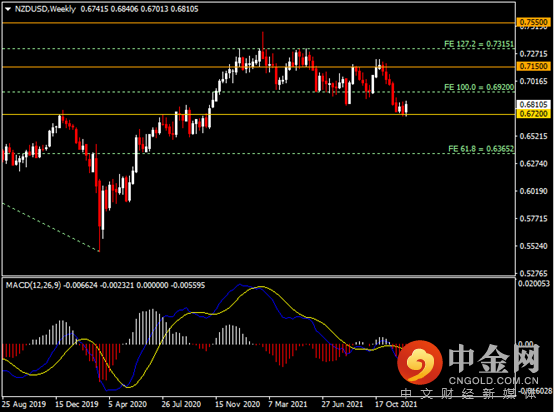
Task: Click the green dashed diagonal trendline
Action: point(51,228)
